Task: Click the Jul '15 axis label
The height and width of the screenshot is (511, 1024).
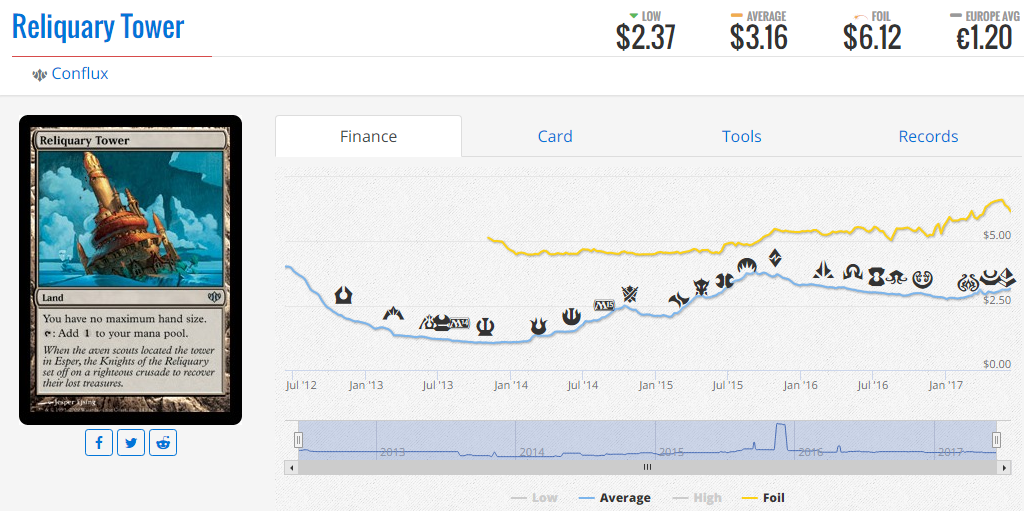Action: (728, 385)
